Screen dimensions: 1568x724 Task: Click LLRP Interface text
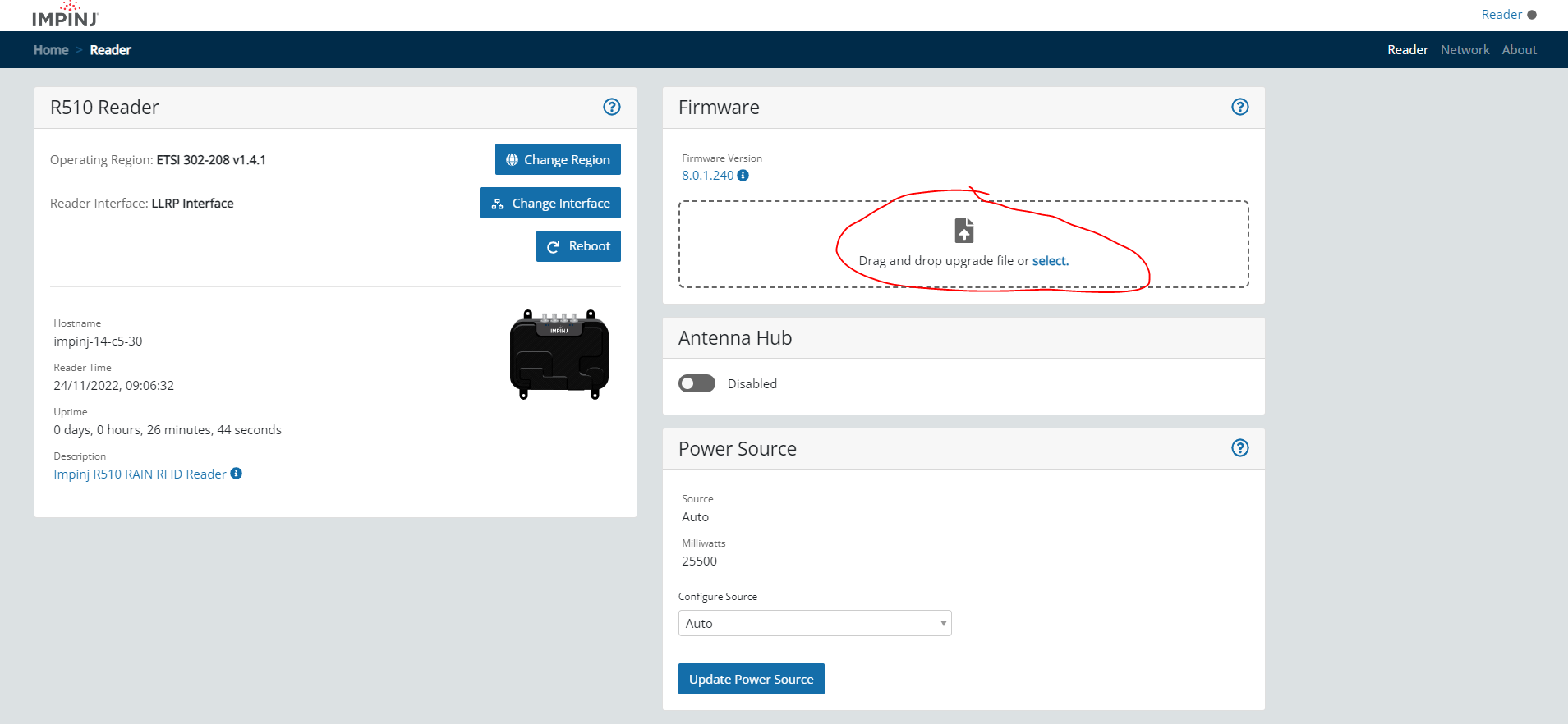[x=192, y=204]
